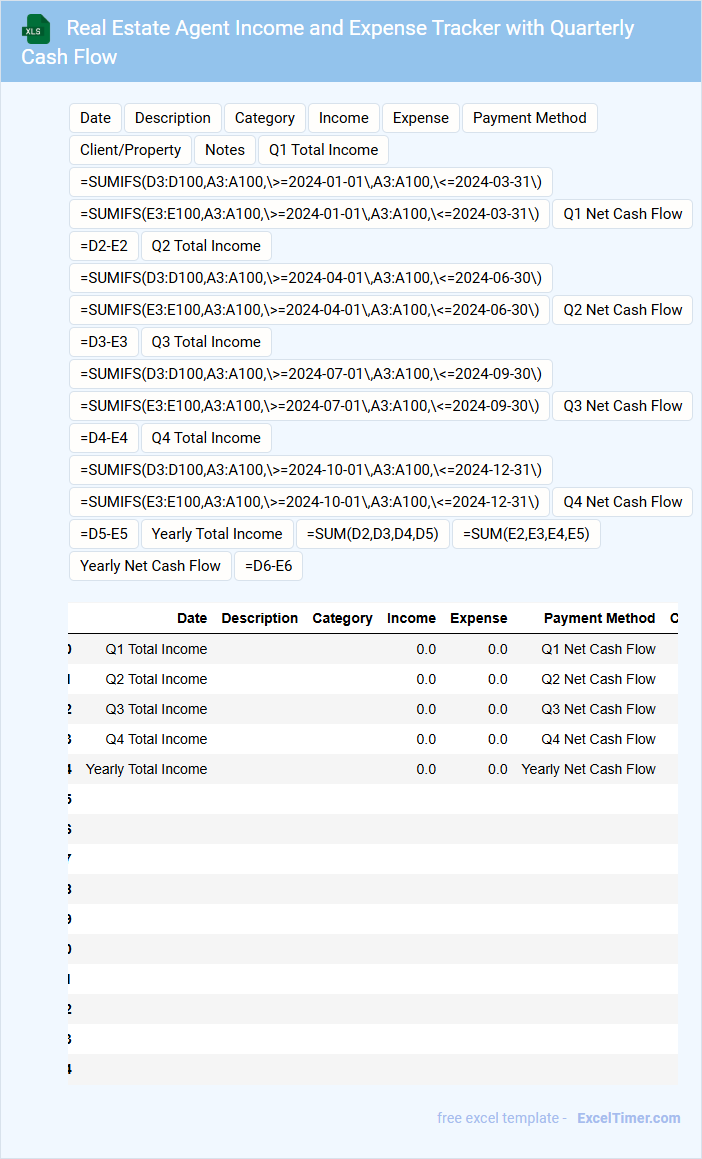Viewport: 702px width, 1159px height.
Task: Click SUMIFS D3:D100 formula for 2024-10-01 range
Action: (311, 470)
